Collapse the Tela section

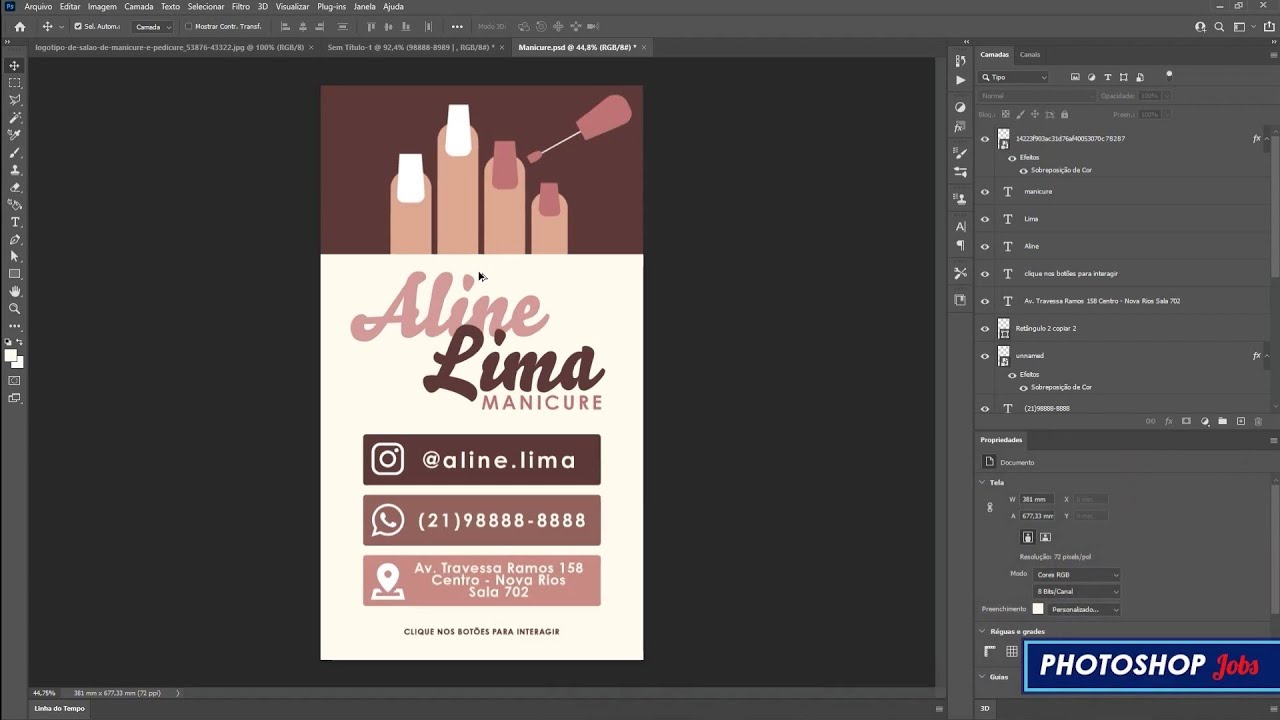[982, 482]
